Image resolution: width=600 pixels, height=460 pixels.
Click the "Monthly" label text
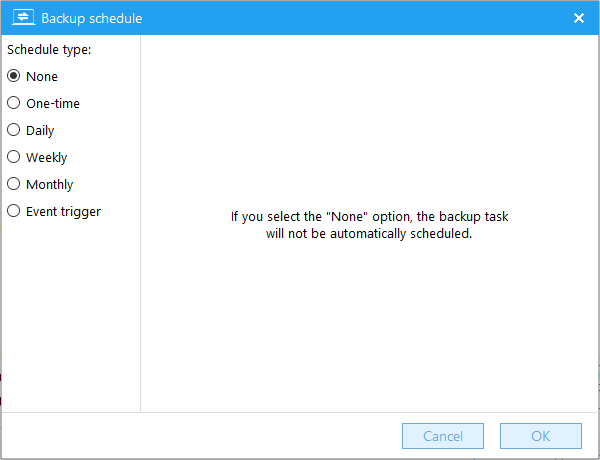click(x=49, y=184)
